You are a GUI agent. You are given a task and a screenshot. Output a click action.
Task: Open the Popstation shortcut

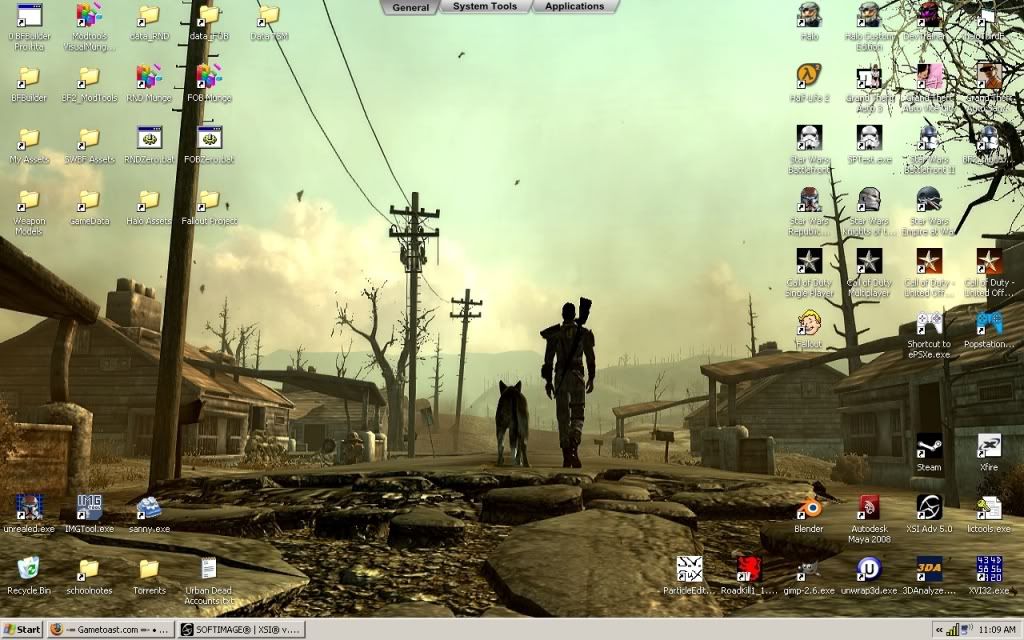989,329
